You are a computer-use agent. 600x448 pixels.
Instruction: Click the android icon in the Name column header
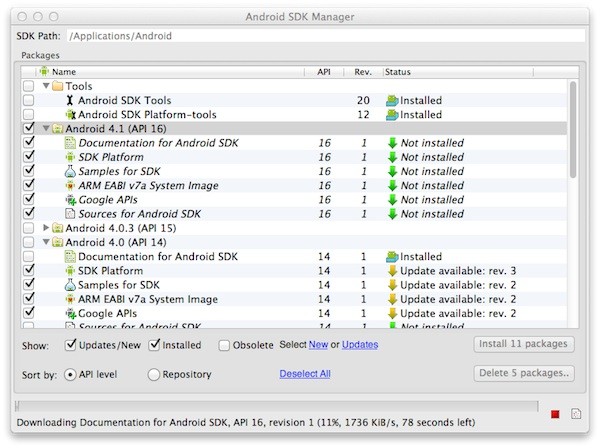click(x=44, y=71)
